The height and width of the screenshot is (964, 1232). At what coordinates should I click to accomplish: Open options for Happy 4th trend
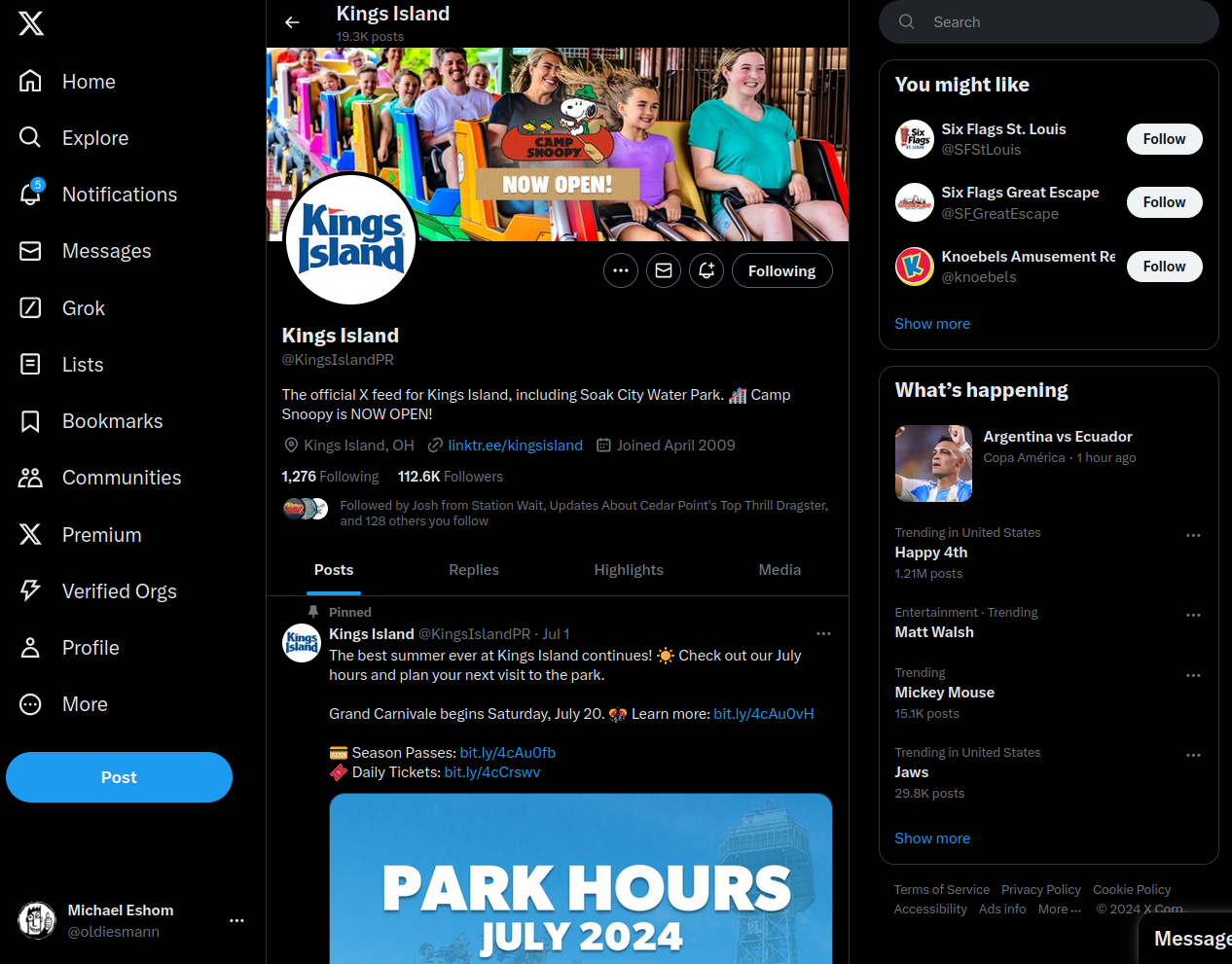[1193, 535]
